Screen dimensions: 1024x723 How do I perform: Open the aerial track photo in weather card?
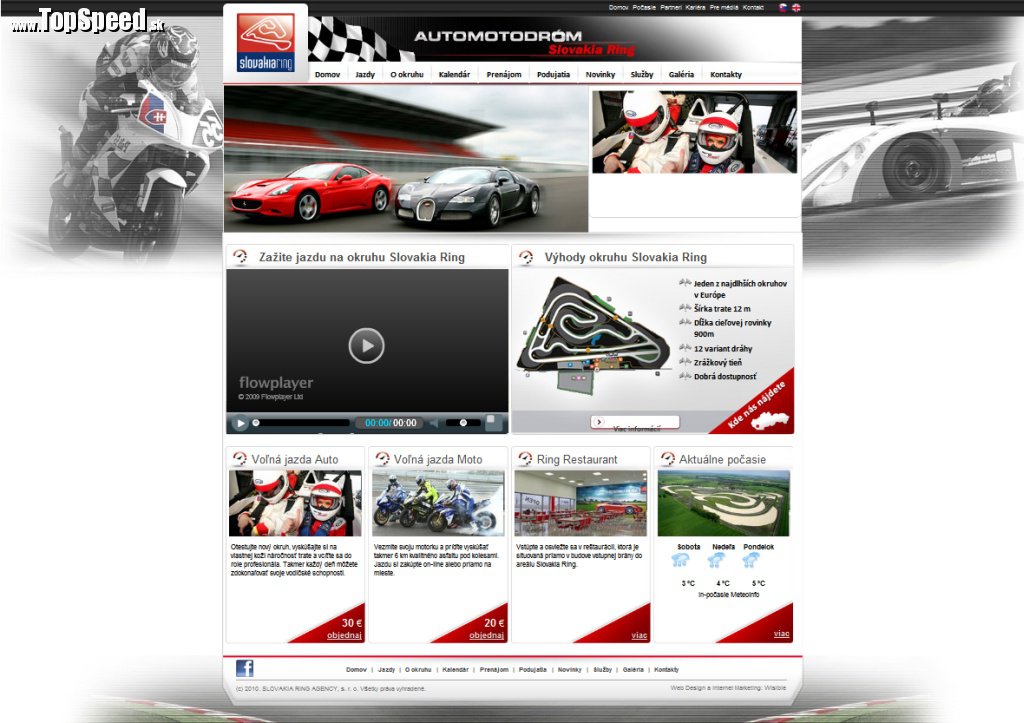coord(723,503)
